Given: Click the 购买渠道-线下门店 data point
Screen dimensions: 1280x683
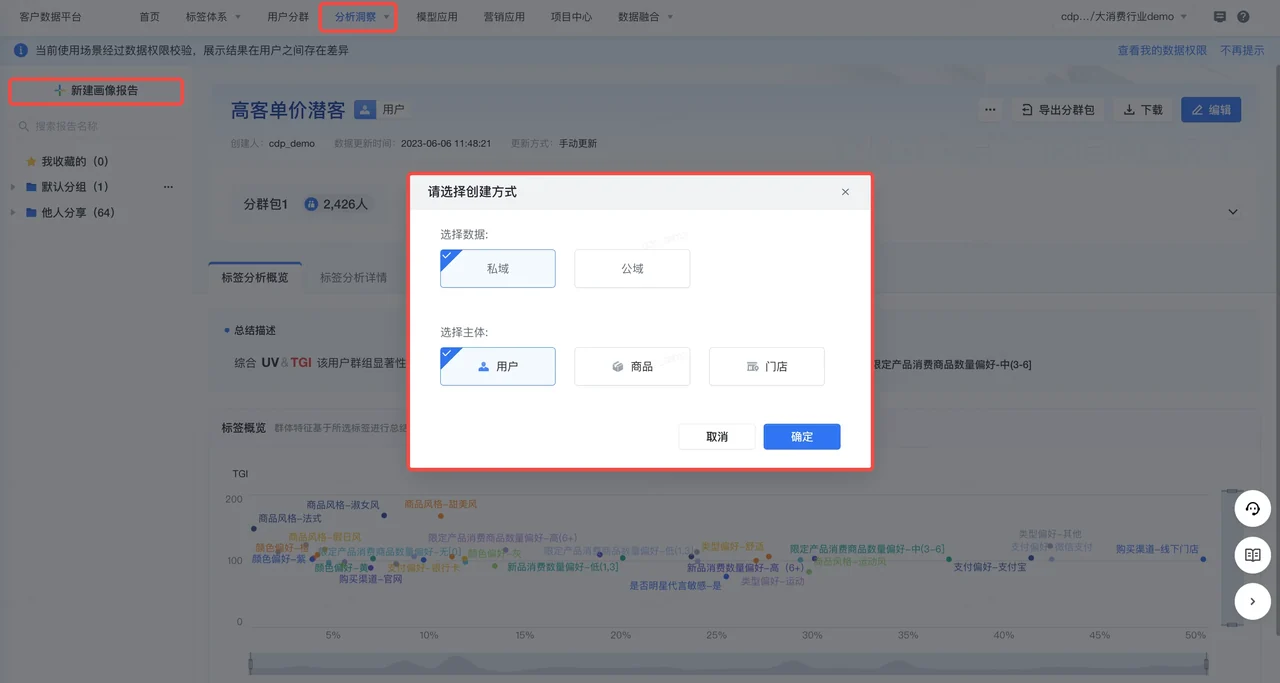Looking at the screenshot, I should [x=1203, y=559].
